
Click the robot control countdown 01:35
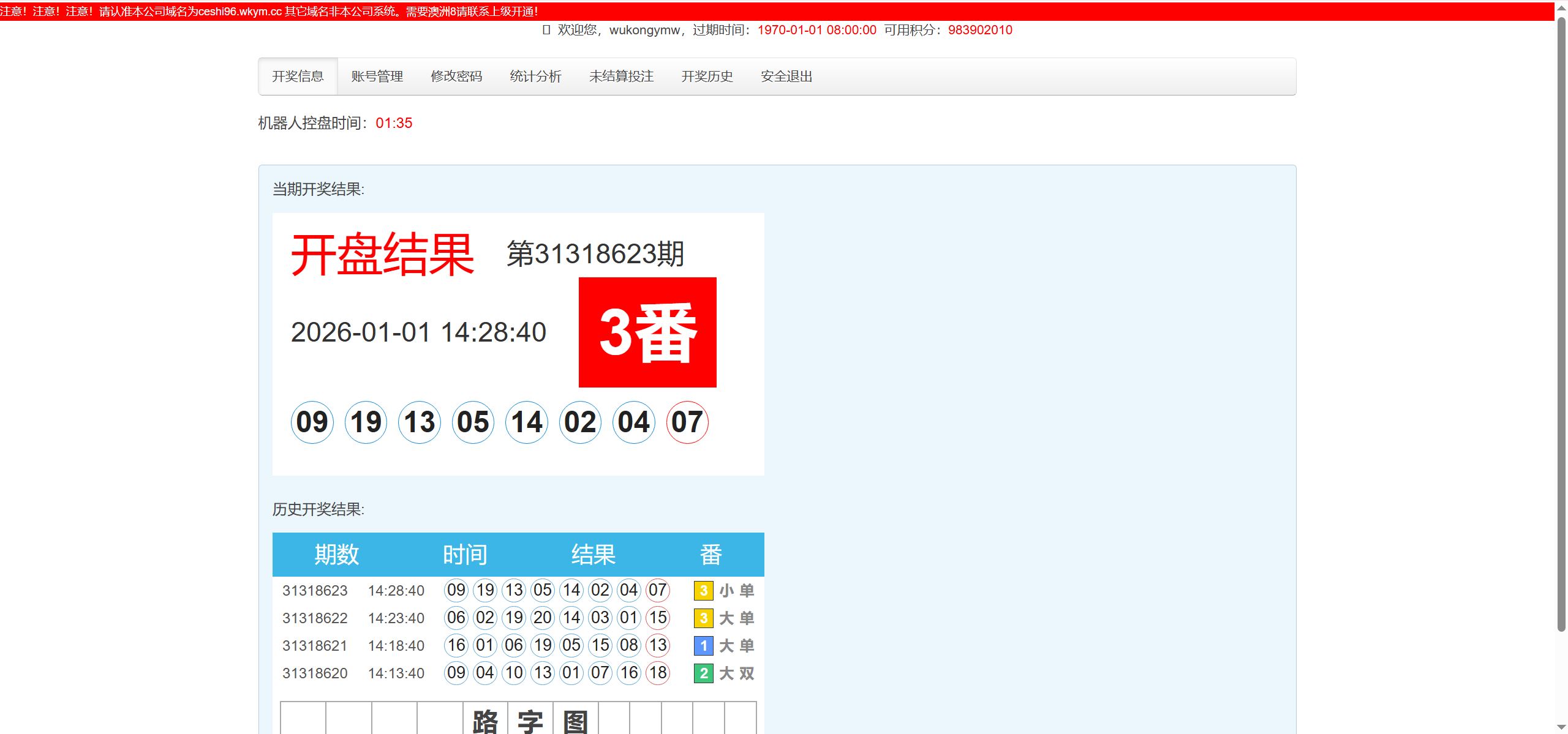pyautogui.click(x=394, y=123)
